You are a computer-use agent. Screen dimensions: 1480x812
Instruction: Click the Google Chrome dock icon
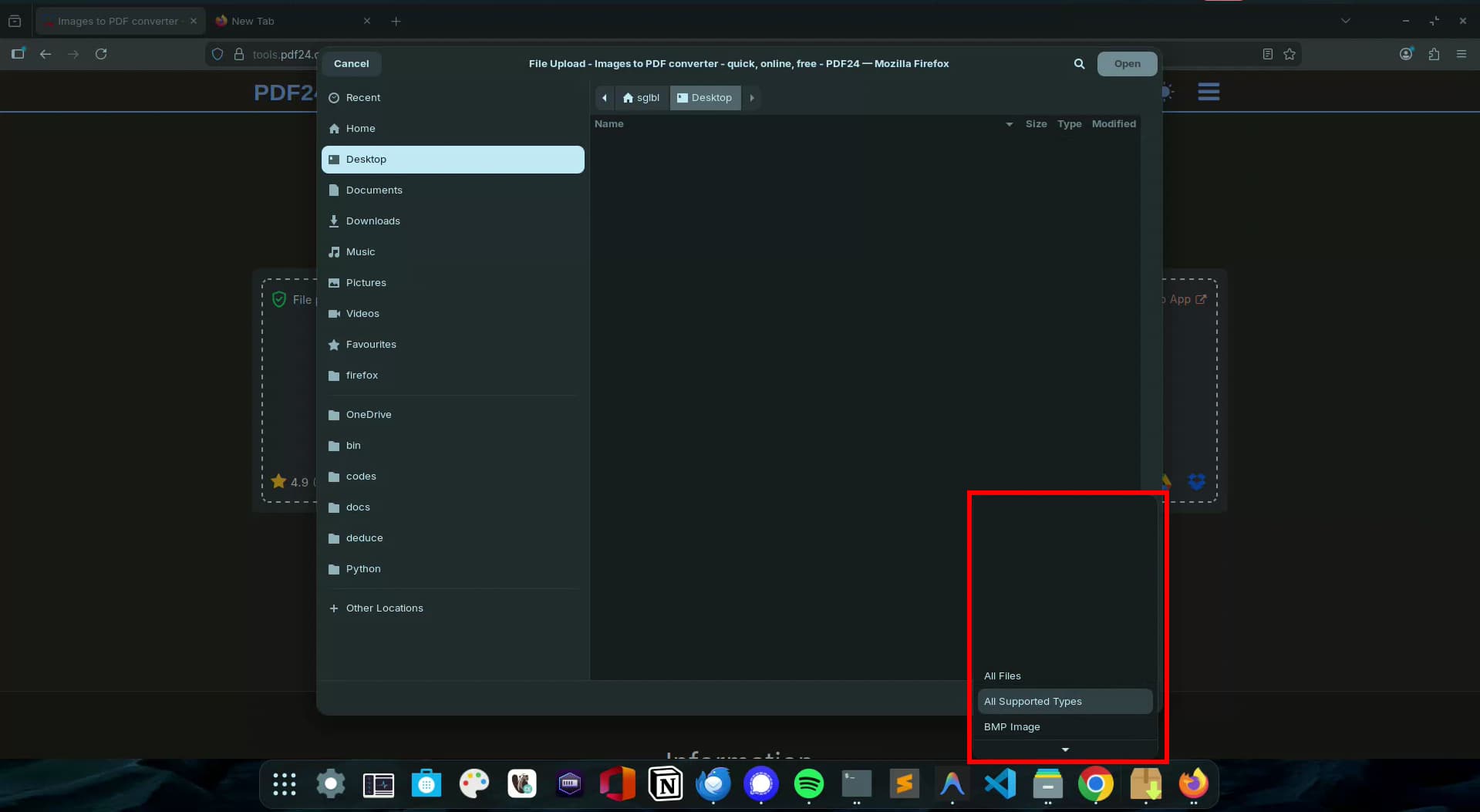(x=1095, y=784)
